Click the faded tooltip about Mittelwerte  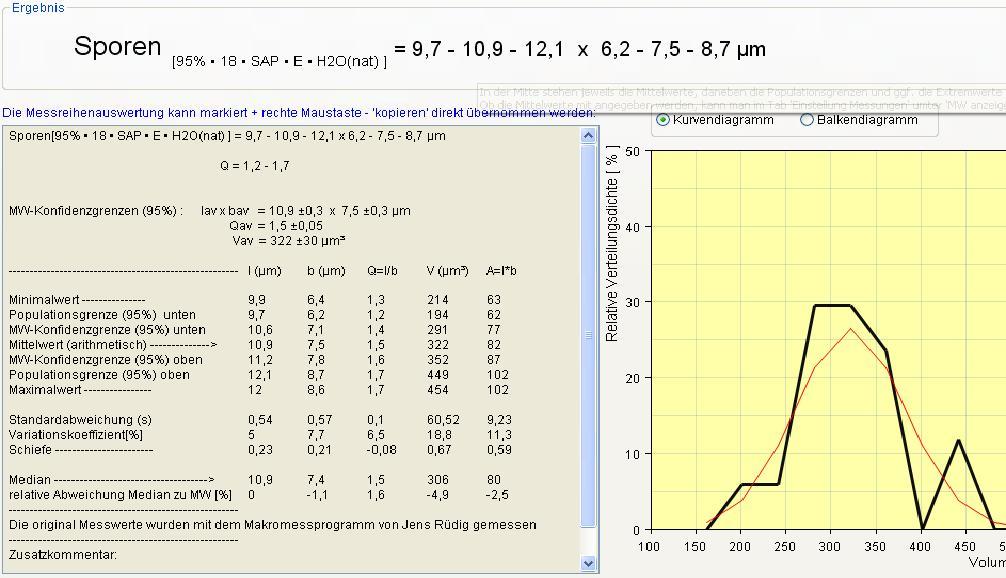(x=740, y=97)
